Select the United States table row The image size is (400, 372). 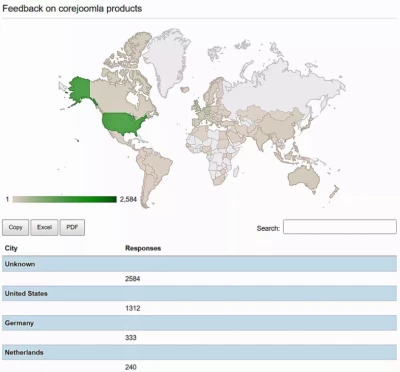pos(199,294)
